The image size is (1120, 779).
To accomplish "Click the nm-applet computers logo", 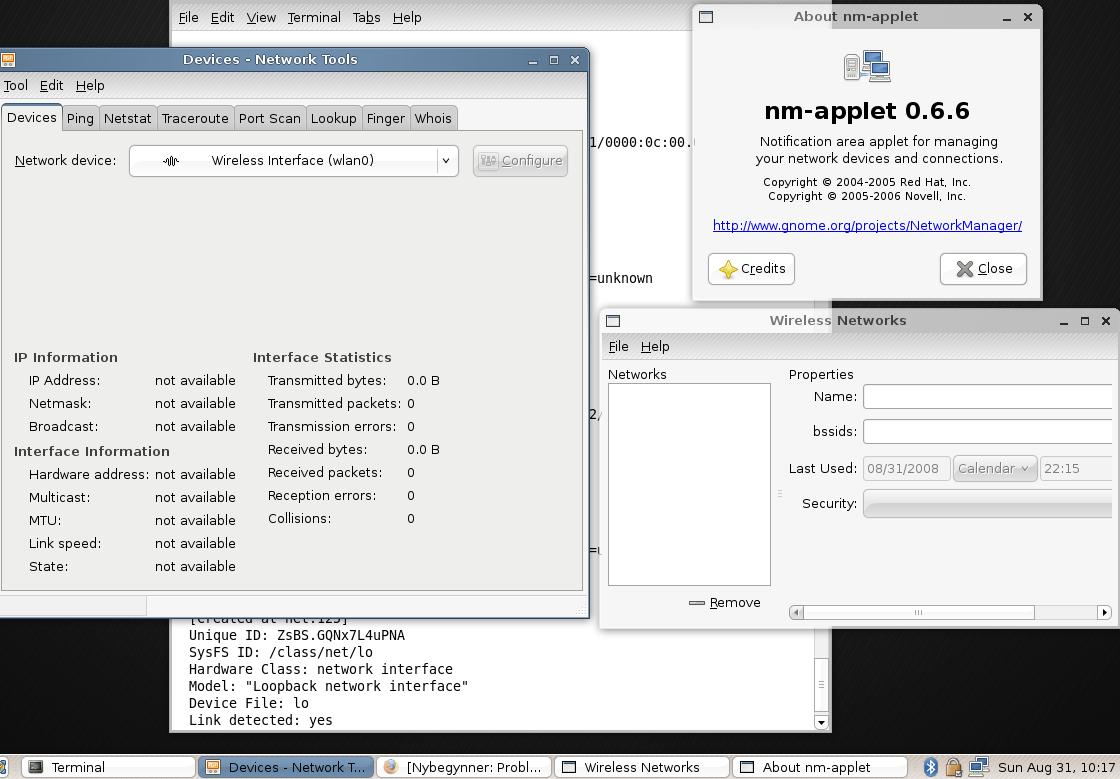I will pyautogui.click(x=867, y=67).
